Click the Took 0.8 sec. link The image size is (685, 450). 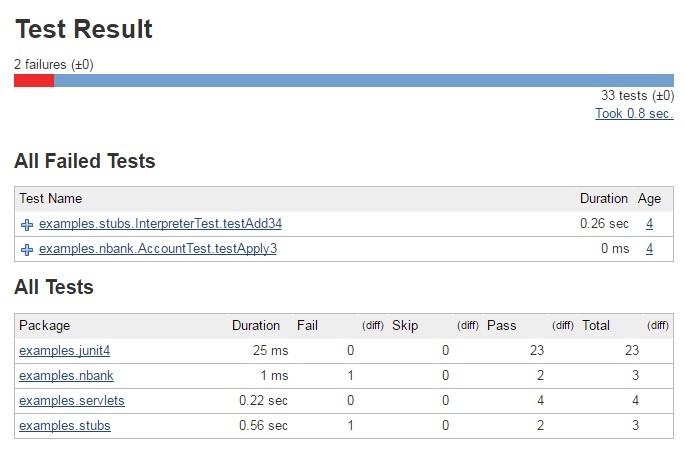click(x=634, y=114)
